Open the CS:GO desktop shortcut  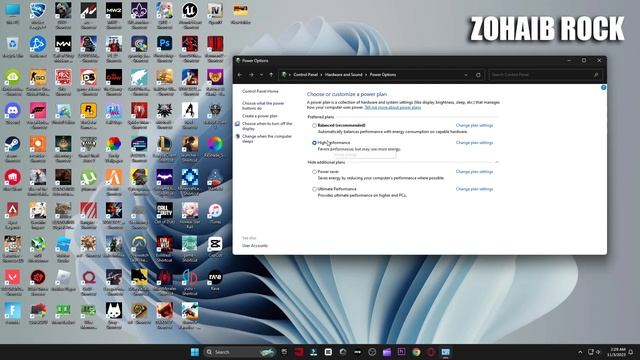click(38, 80)
